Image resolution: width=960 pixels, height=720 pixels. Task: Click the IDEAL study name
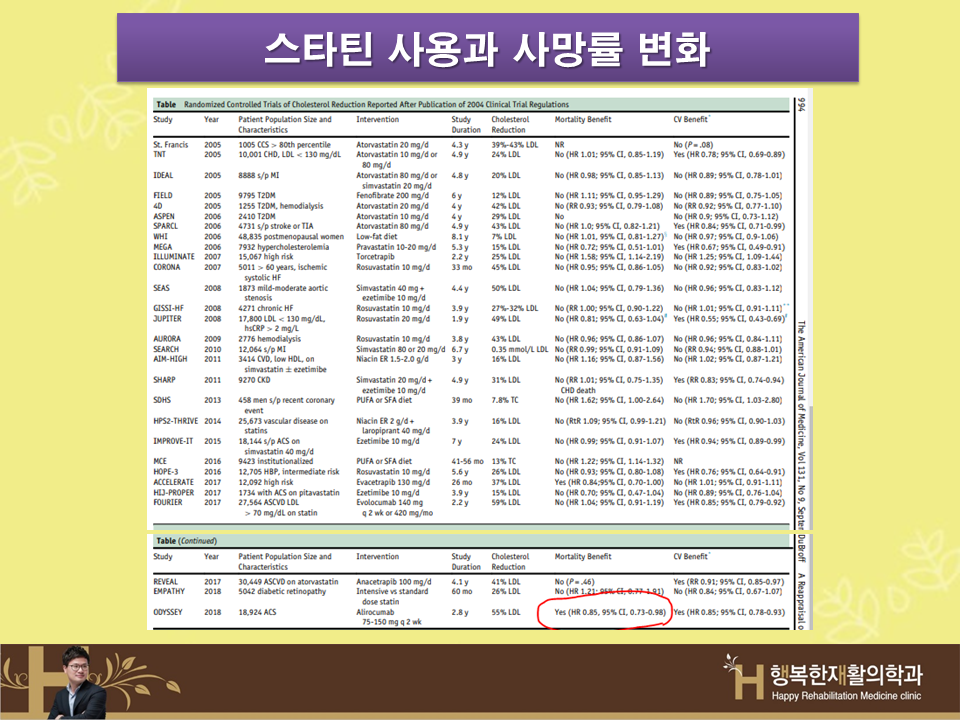(163, 176)
